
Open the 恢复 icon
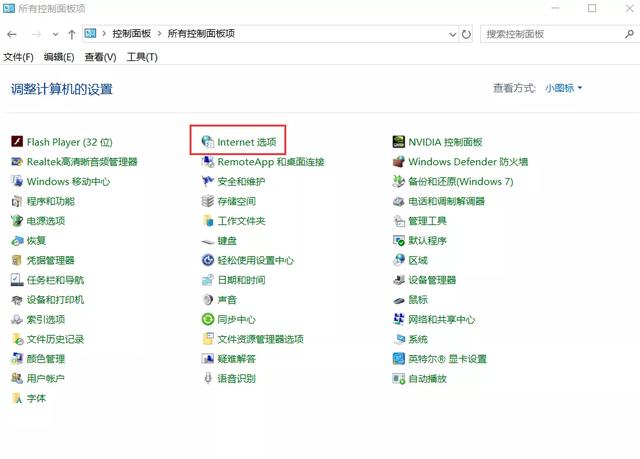click(17, 240)
